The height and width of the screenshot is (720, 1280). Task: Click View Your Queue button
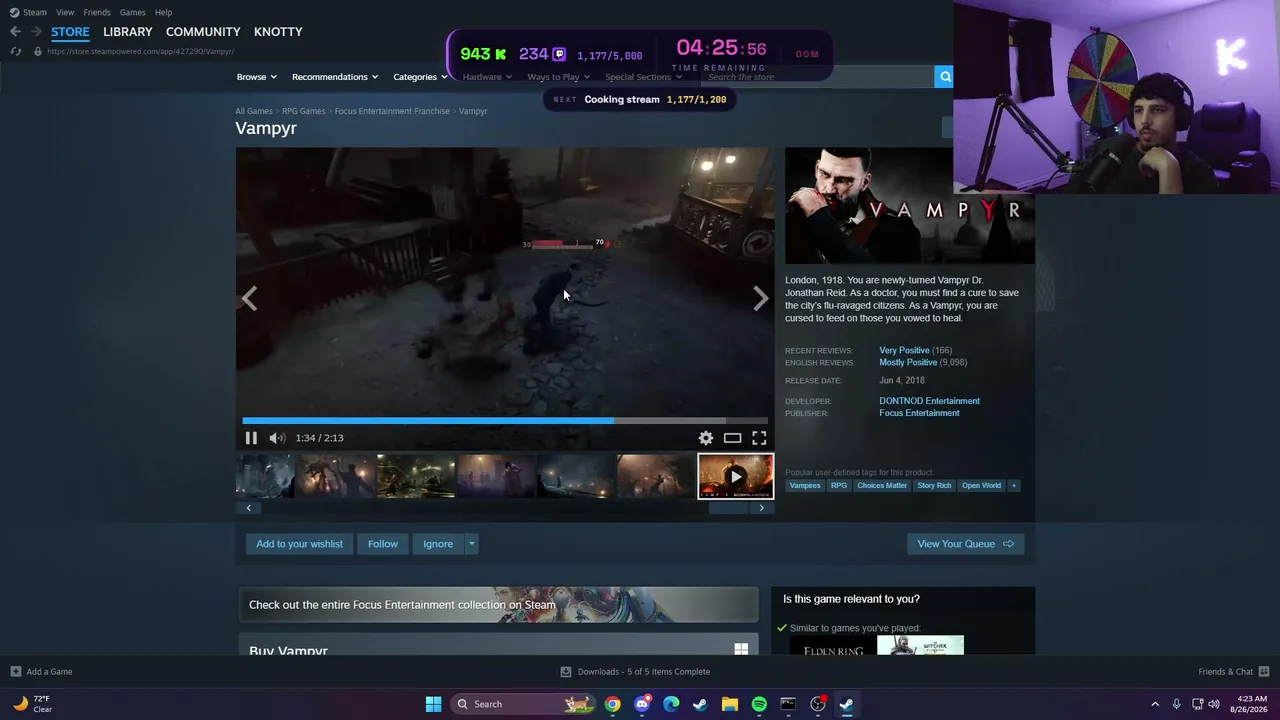click(965, 544)
